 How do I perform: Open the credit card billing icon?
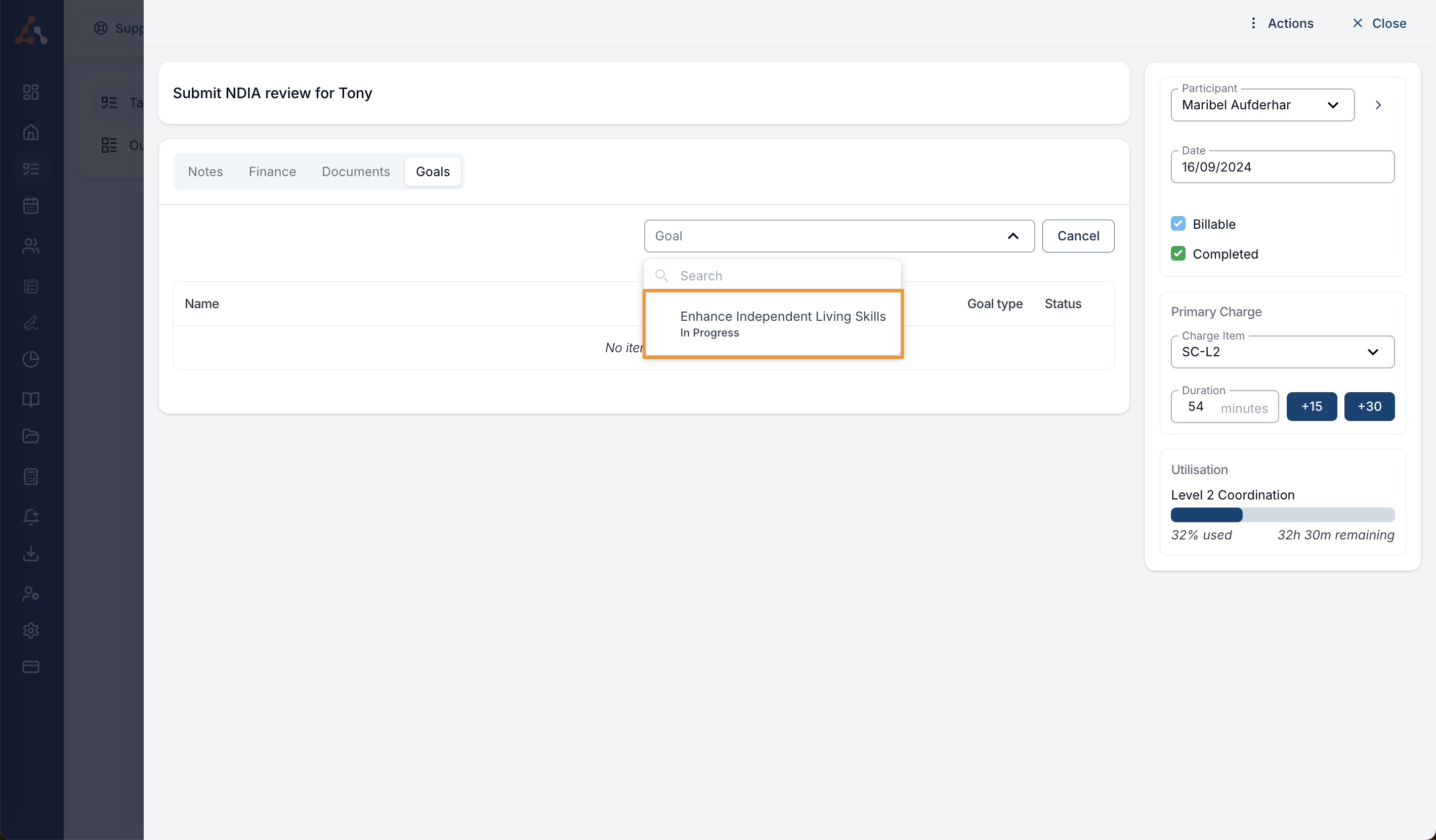[31, 667]
